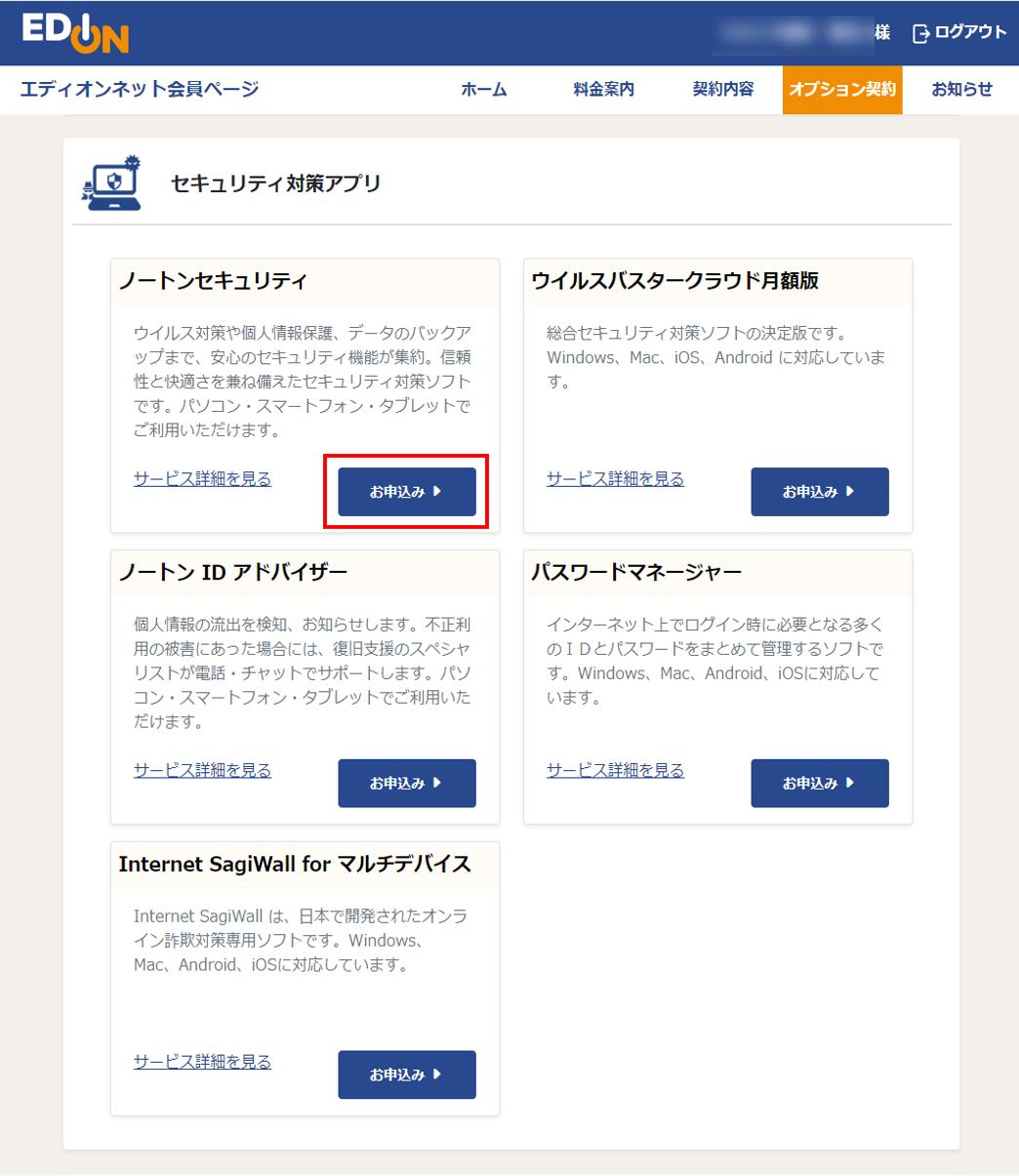View サービス詳細を見る for パスワードマネージャー
Viewport: 1019px width, 1176px height.
click(x=615, y=771)
